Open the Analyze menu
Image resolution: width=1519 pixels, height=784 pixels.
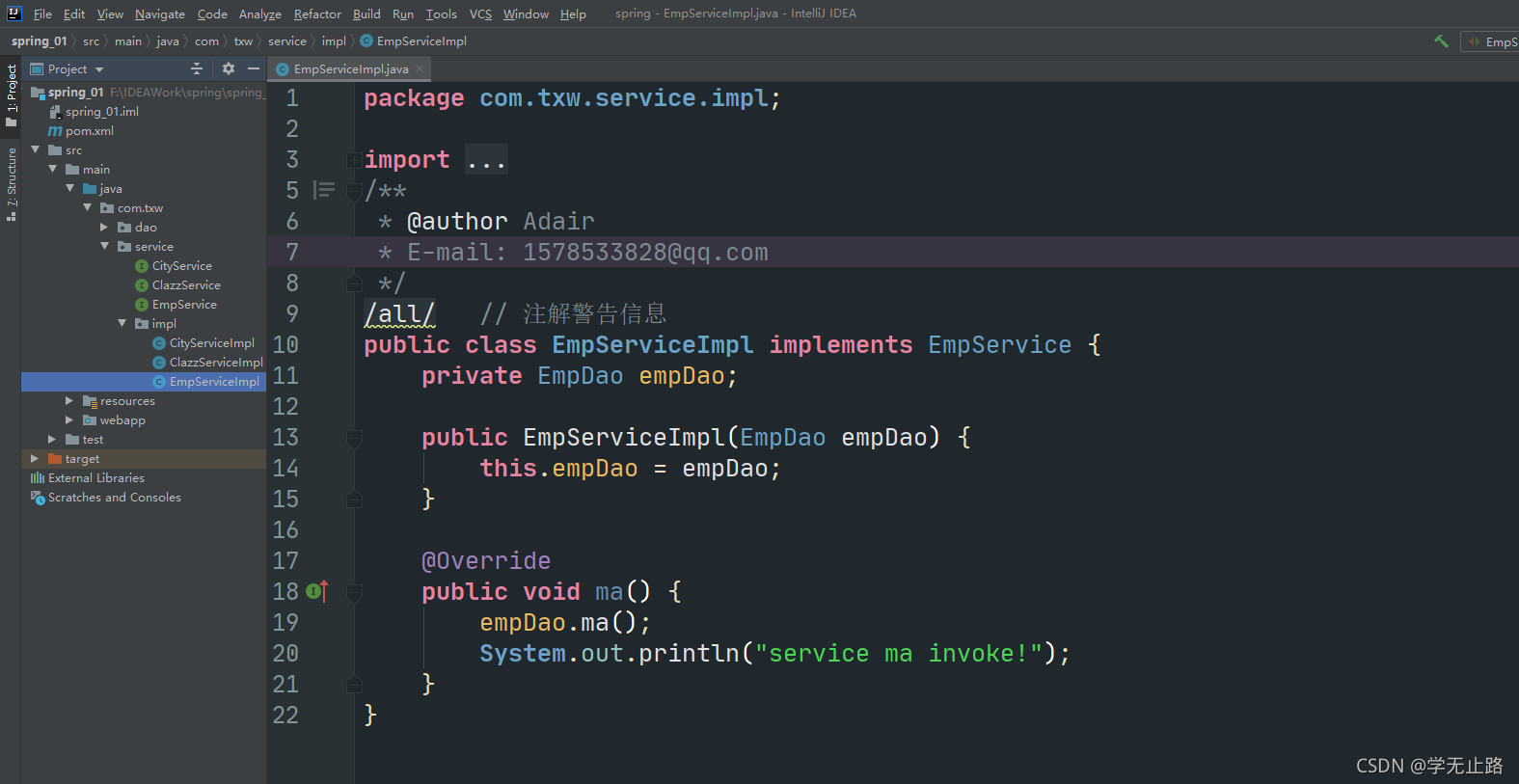260,14
